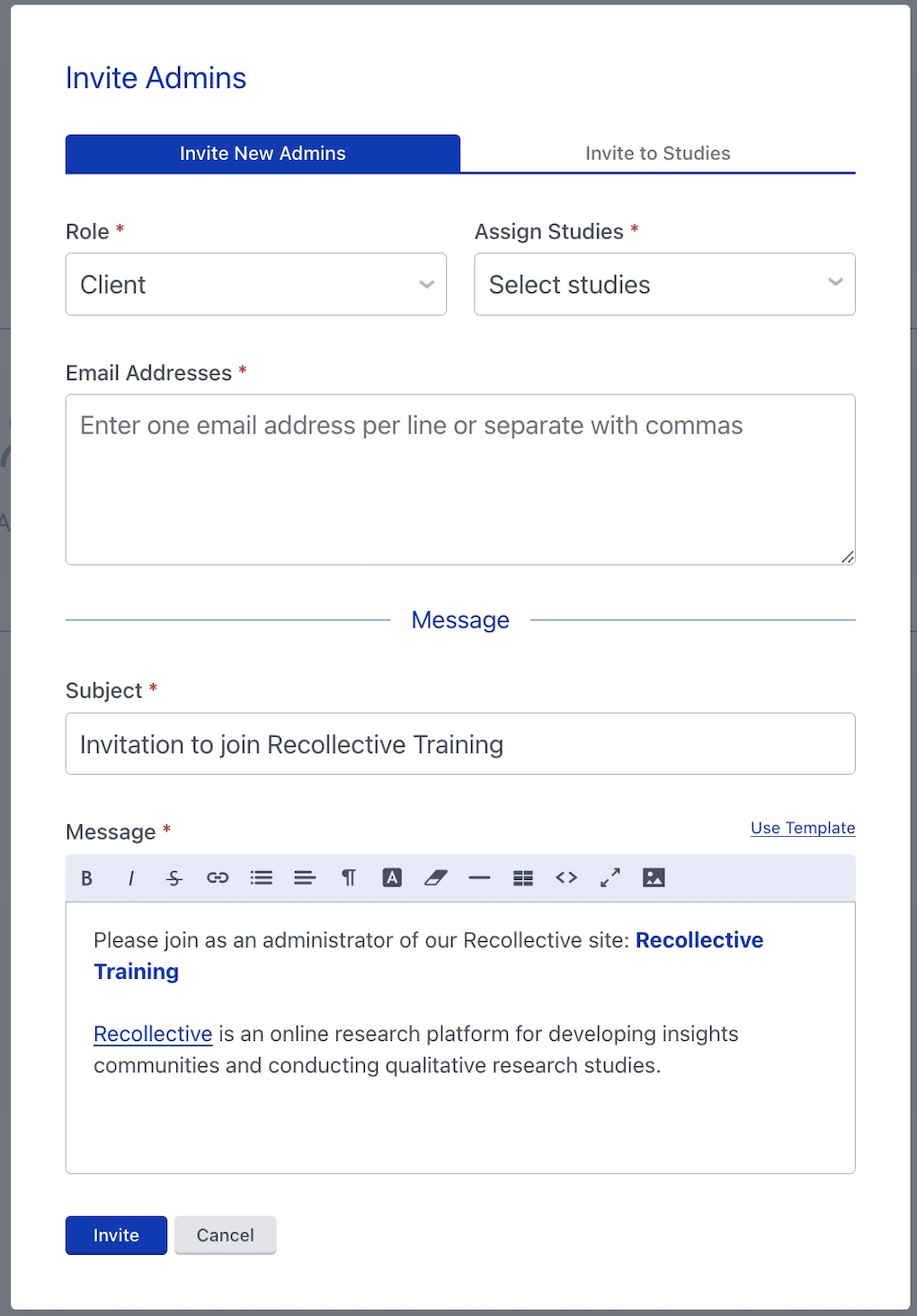
Task: Click the Cancel button
Action: pyautogui.click(x=226, y=1235)
